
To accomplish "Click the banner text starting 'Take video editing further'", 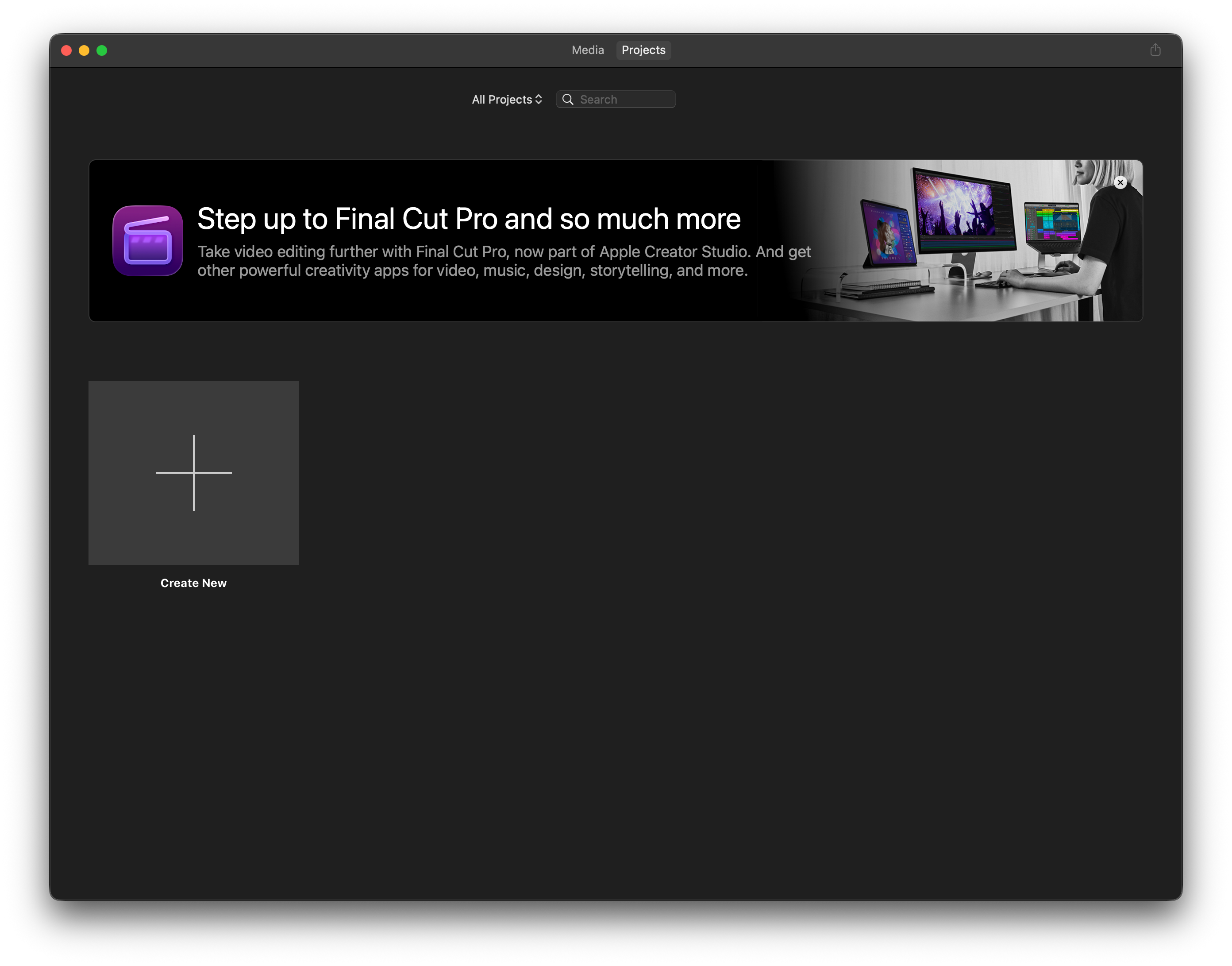I will point(504,261).
